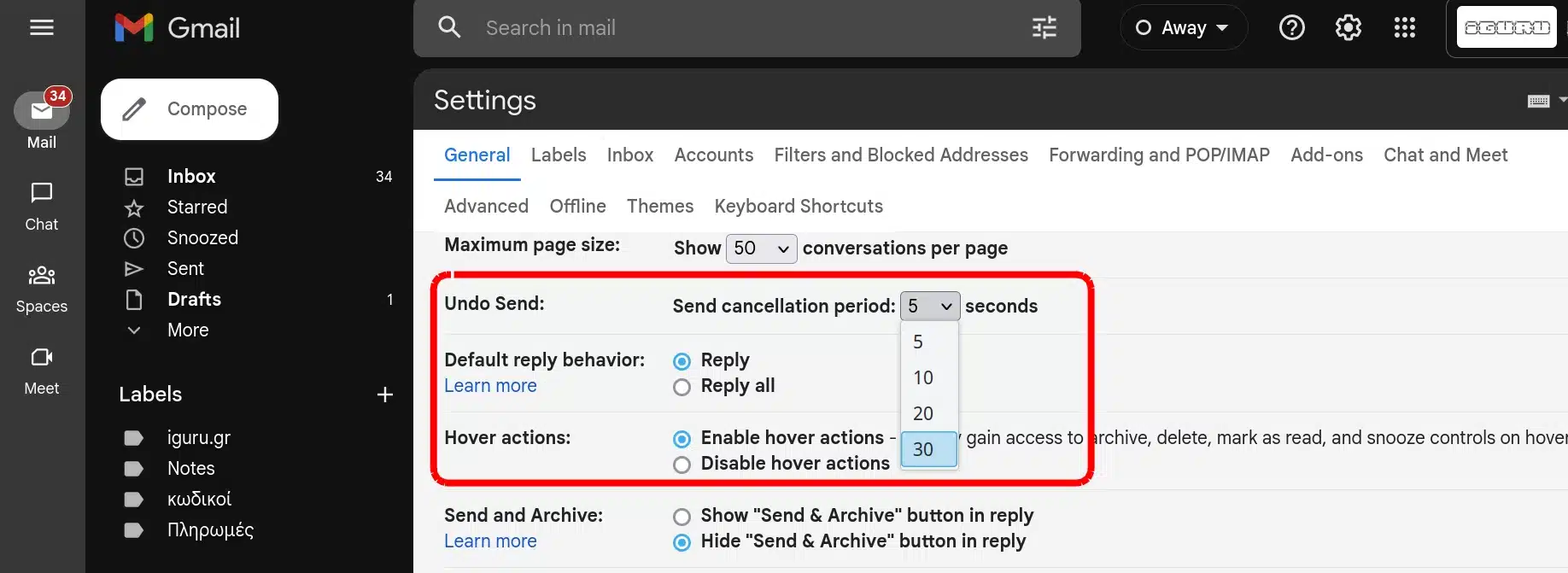Open search filter options icon
The image size is (1568, 573).
coord(1044,28)
